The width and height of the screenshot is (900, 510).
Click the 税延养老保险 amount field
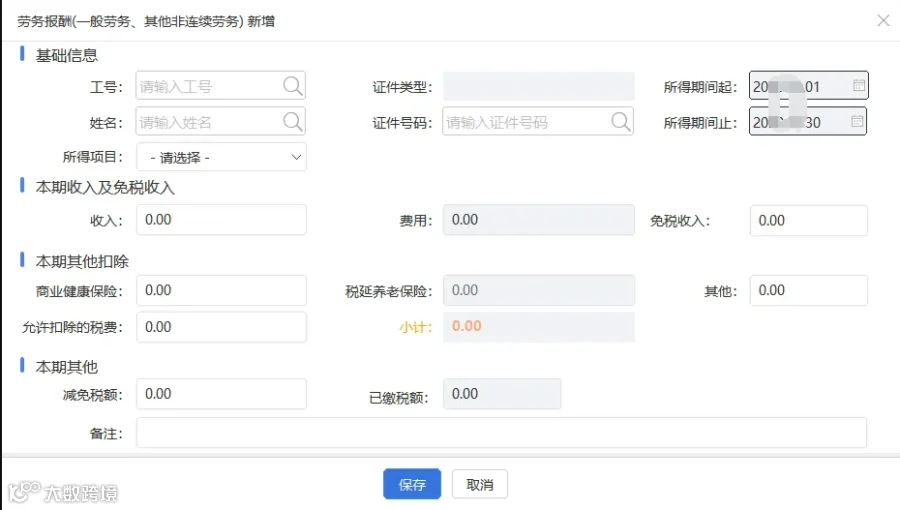(538, 290)
